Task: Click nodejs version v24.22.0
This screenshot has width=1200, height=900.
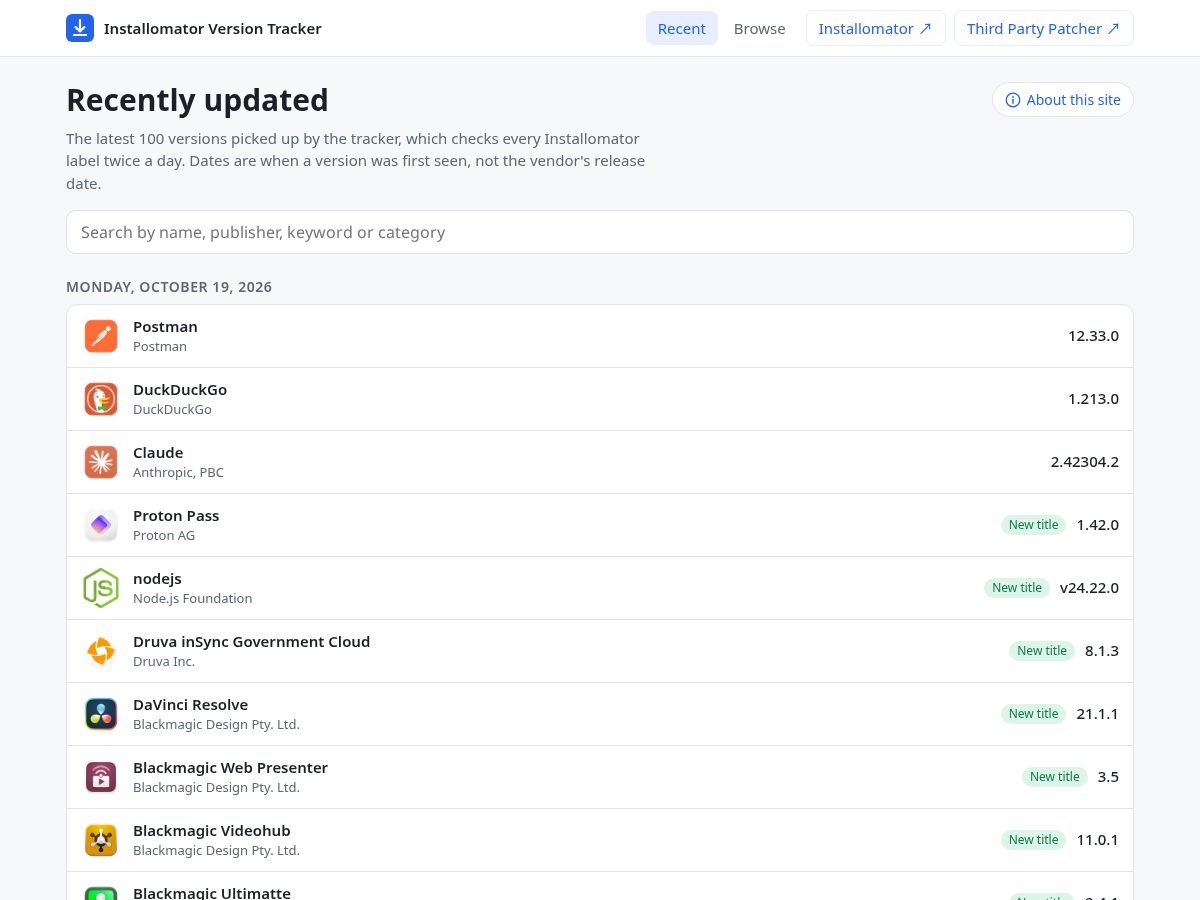Action: click(x=1089, y=588)
